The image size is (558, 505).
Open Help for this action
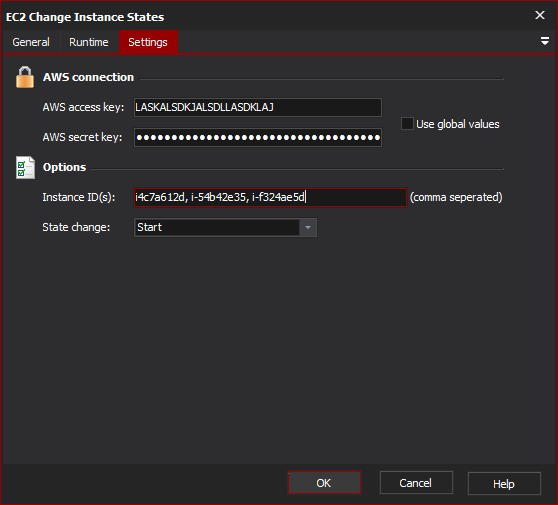pyautogui.click(x=504, y=484)
